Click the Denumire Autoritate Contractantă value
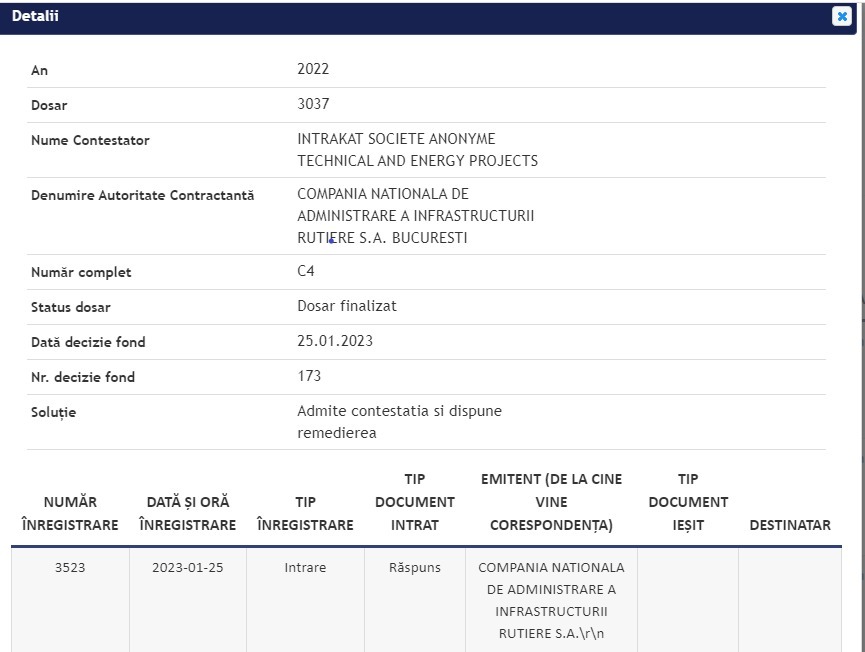 pos(415,216)
